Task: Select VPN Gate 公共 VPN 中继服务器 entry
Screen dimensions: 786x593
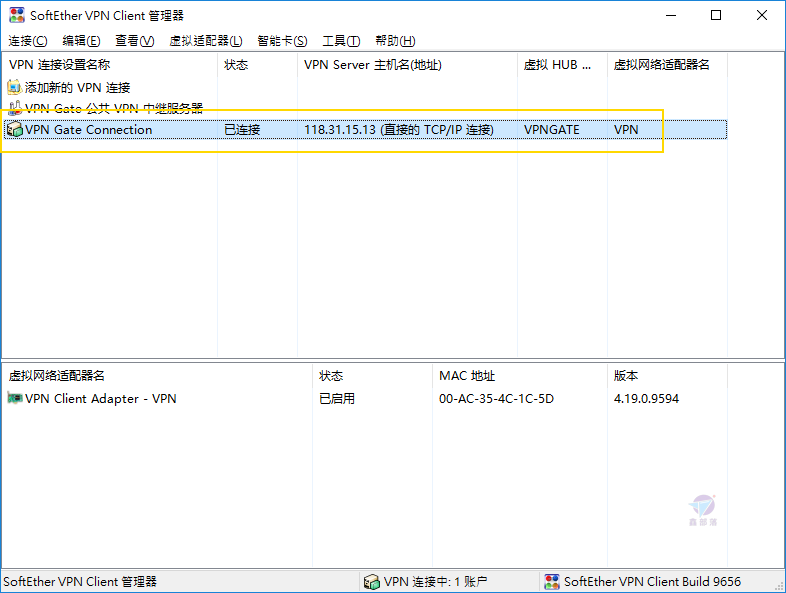Action: click(x=114, y=108)
